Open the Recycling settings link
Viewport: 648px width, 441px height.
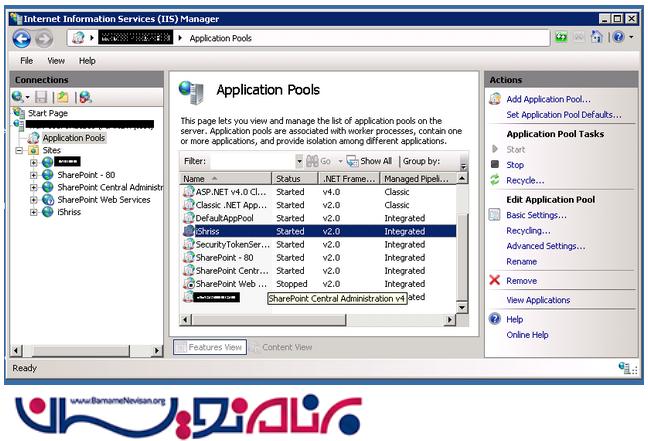pos(528,231)
